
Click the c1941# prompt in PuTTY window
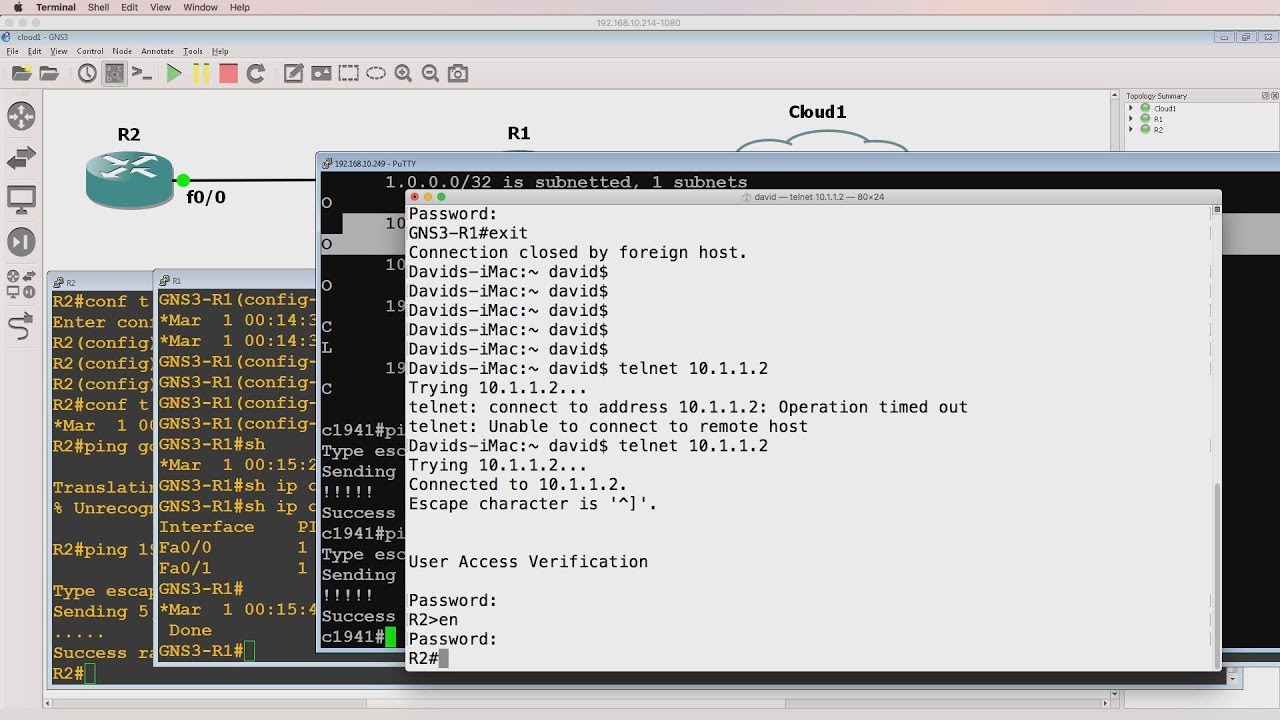[352, 637]
